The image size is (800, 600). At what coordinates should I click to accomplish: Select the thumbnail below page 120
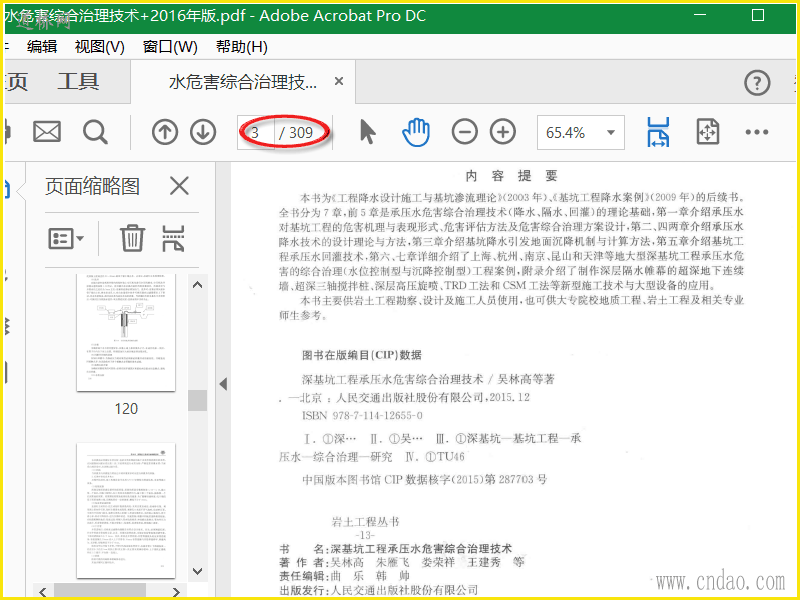pyautogui.click(x=126, y=510)
